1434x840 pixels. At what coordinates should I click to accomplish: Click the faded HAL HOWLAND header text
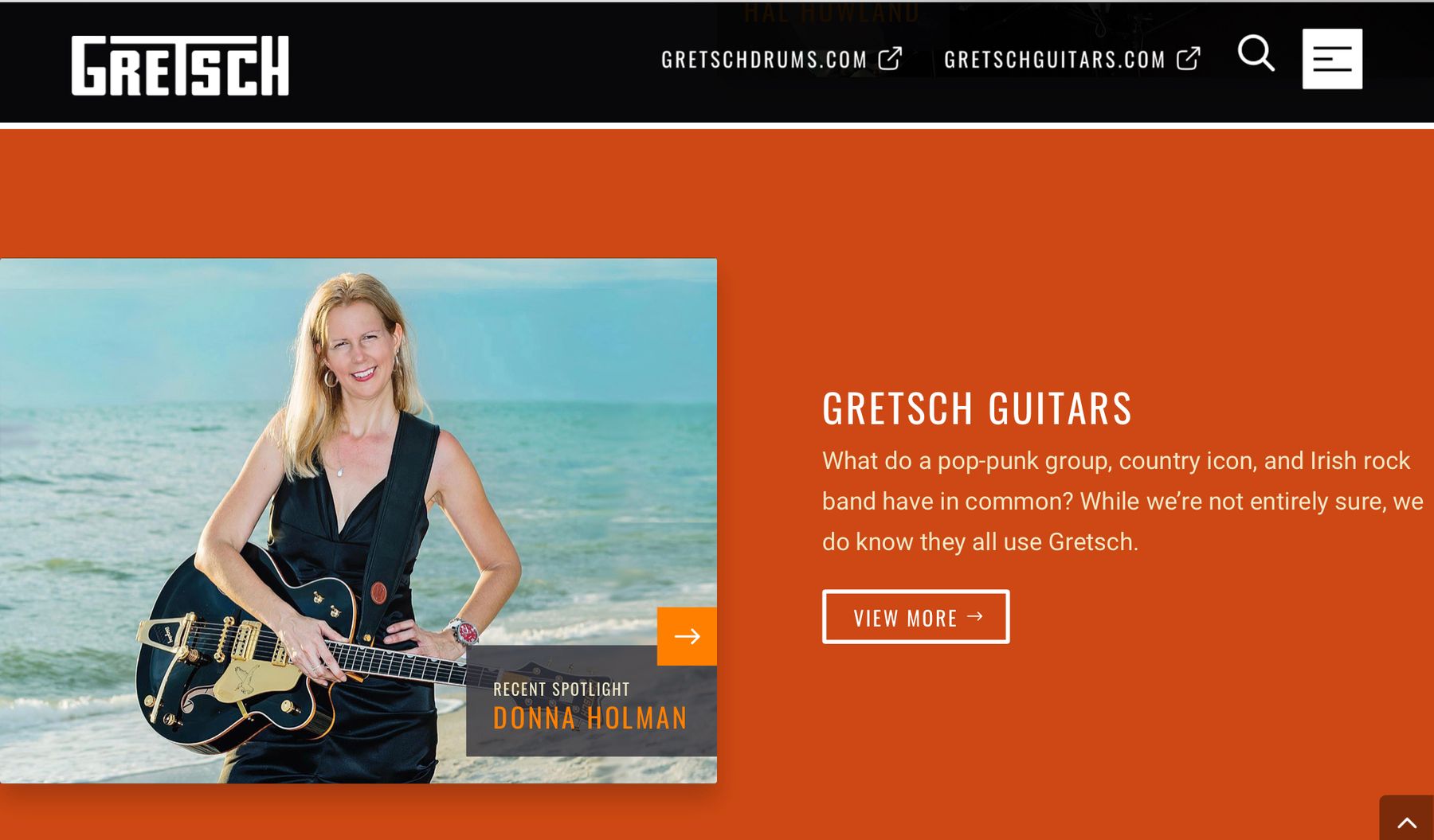click(x=832, y=13)
